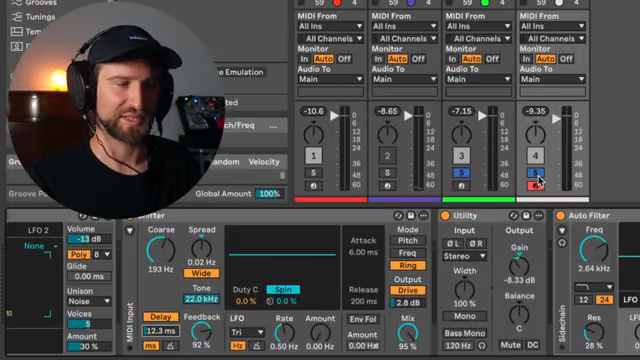This screenshot has height=360, width=640.
Task: Save the Utility preset using disk icon
Action: click(x=526, y=216)
